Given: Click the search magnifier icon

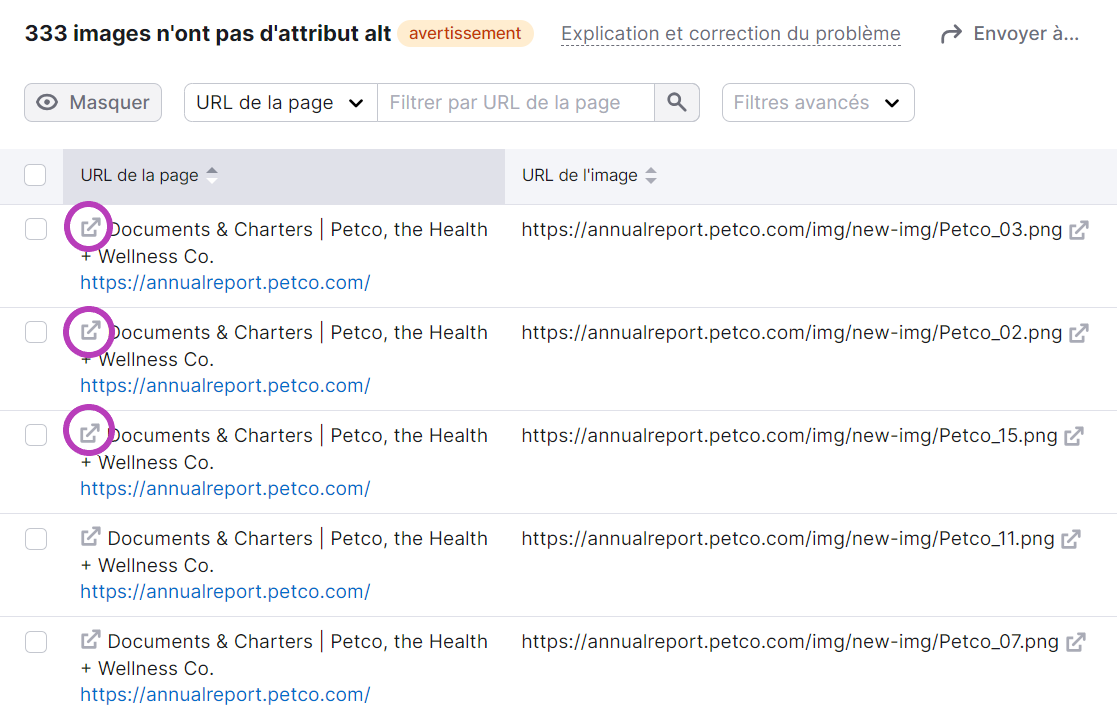Looking at the screenshot, I should pos(677,102).
